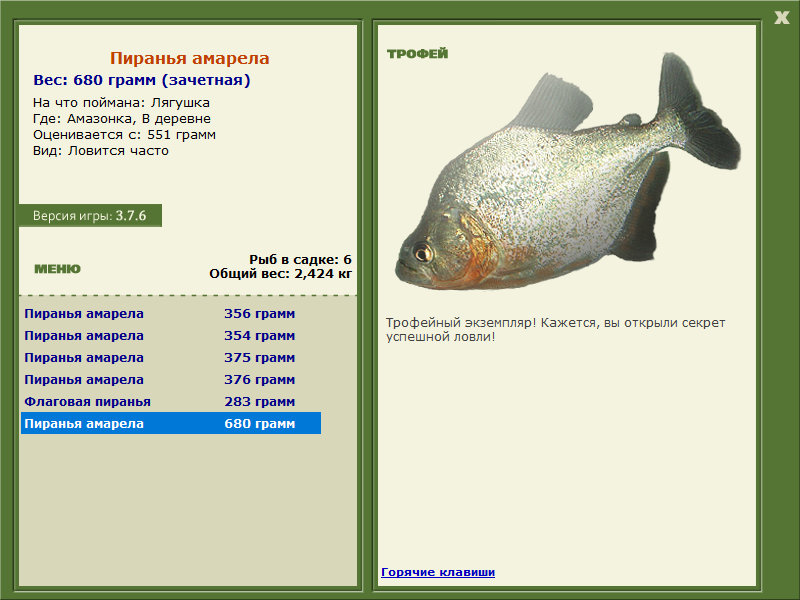Click the Вид: Ловится часто line
This screenshot has height=600, width=800.
101,151
